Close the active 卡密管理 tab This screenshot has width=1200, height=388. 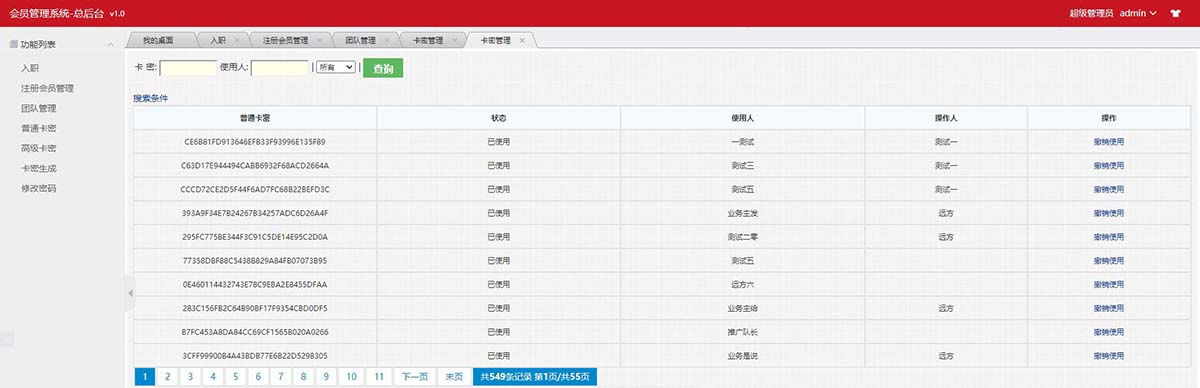(522, 41)
